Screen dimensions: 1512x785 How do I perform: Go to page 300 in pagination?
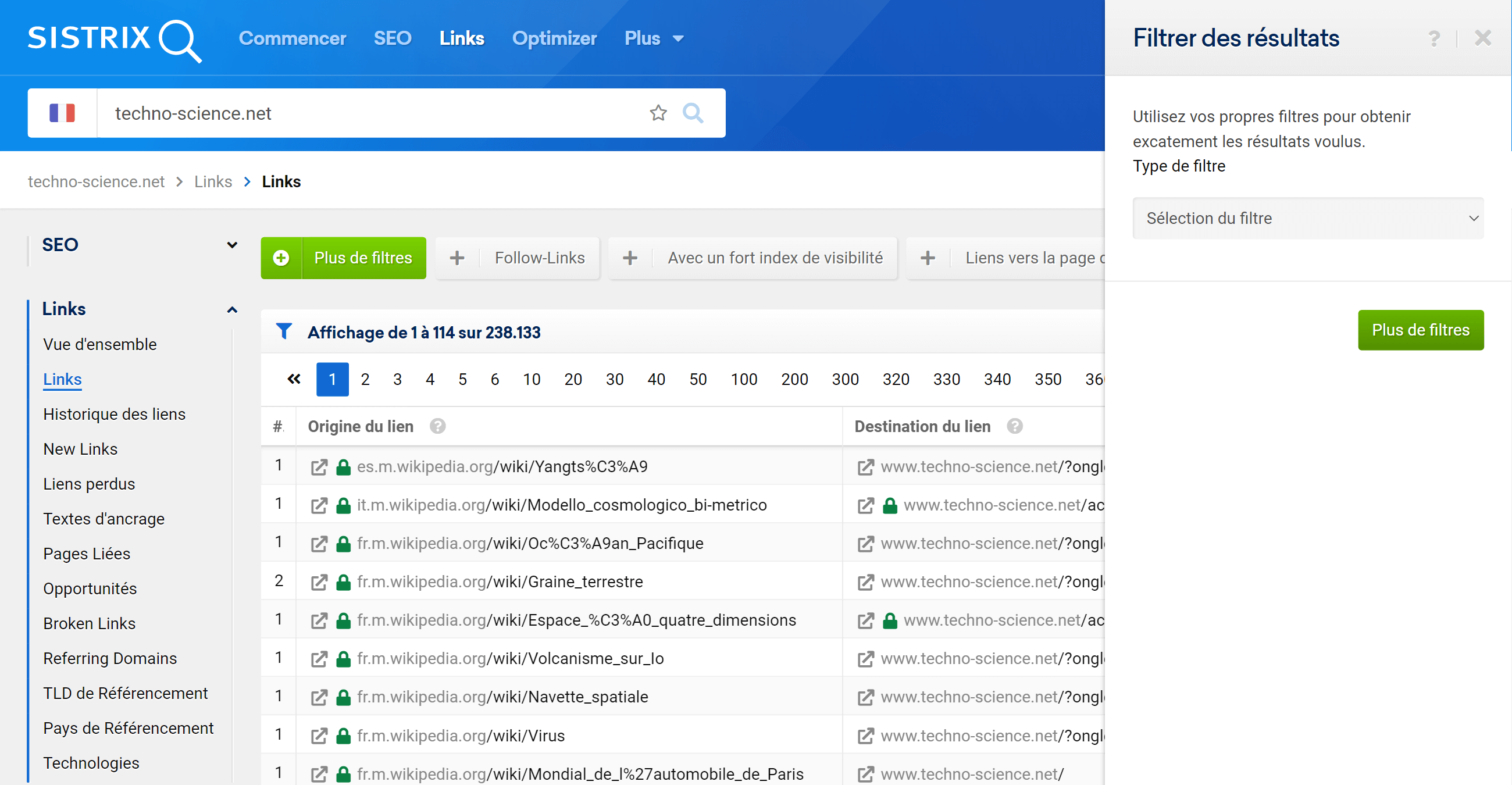pyautogui.click(x=844, y=379)
